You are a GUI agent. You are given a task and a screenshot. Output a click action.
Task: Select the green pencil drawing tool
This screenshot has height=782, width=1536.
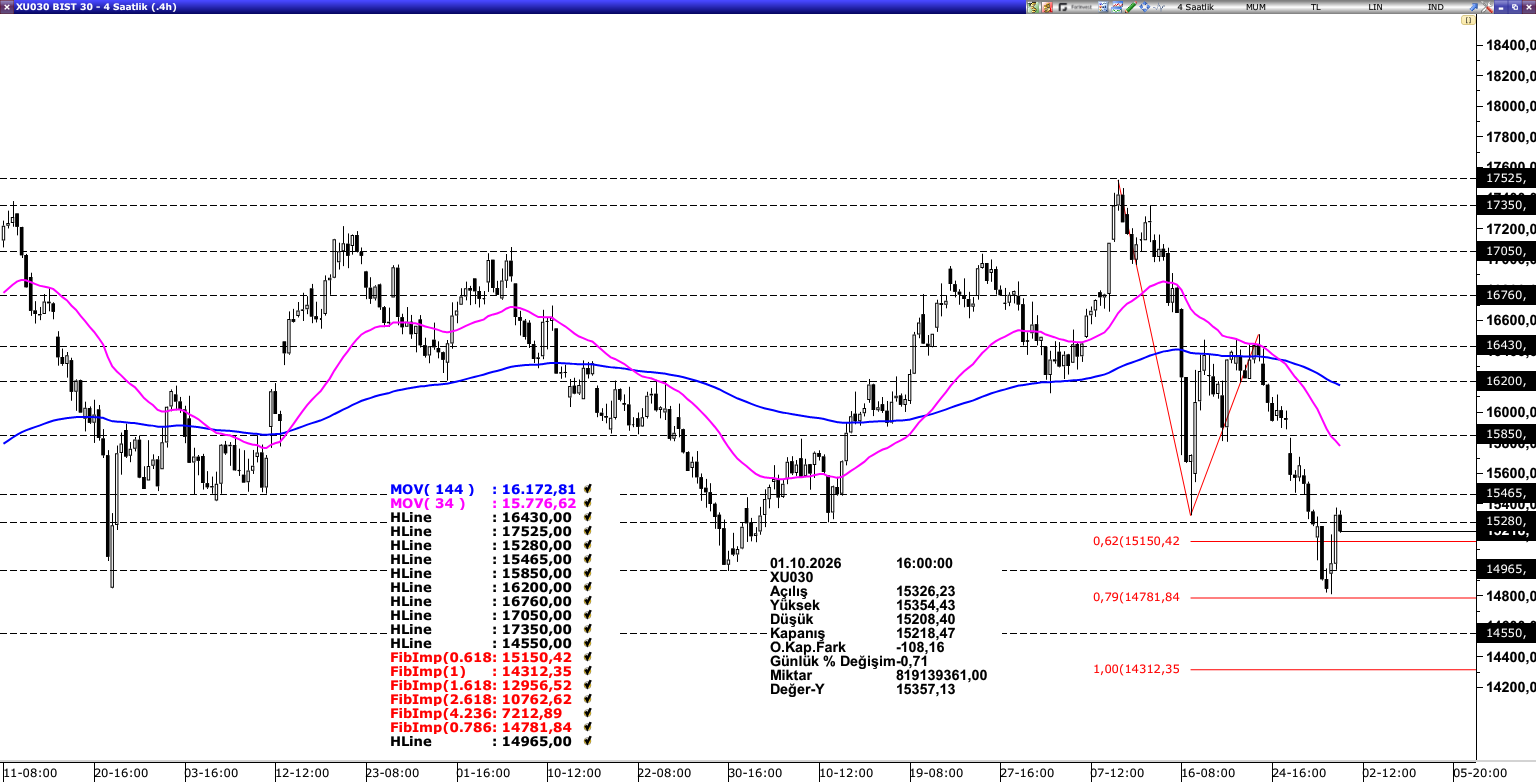tap(1130, 7)
